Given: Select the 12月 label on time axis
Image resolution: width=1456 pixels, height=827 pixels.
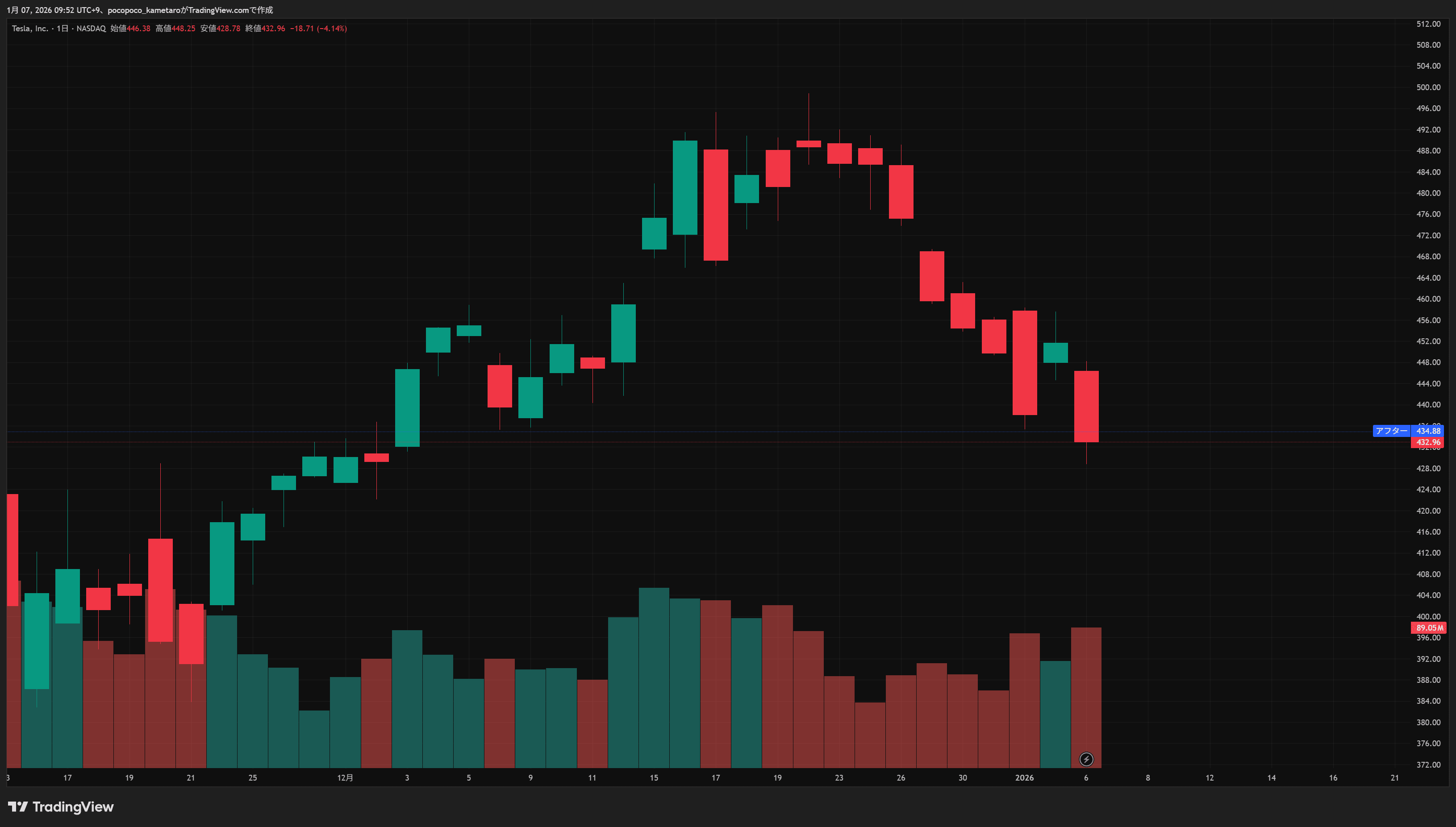Looking at the screenshot, I should [x=345, y=777].
